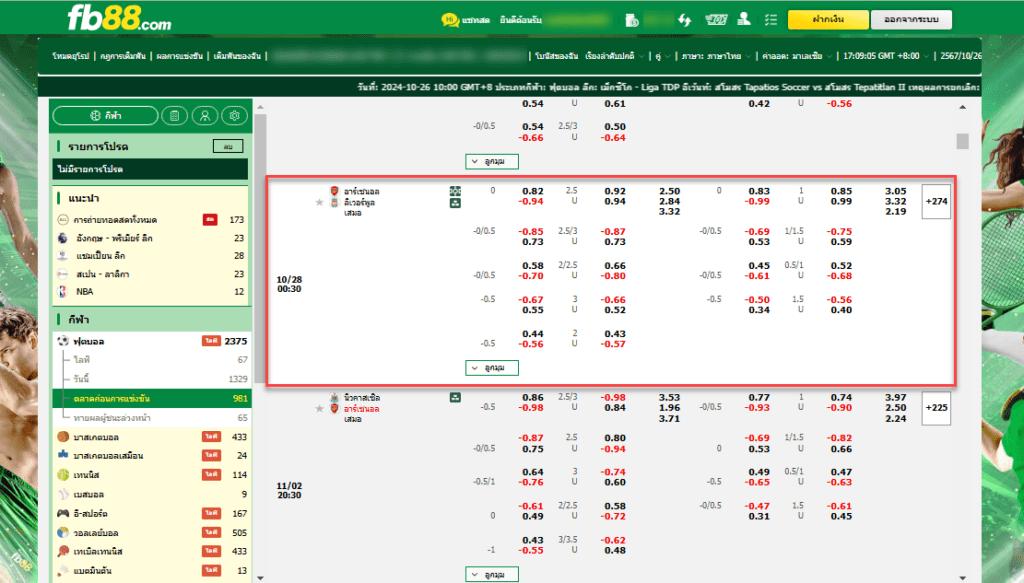Select วันนี้ 1329 under football
Viewport: 1024px width, 583px height.
tap(152, 379)
